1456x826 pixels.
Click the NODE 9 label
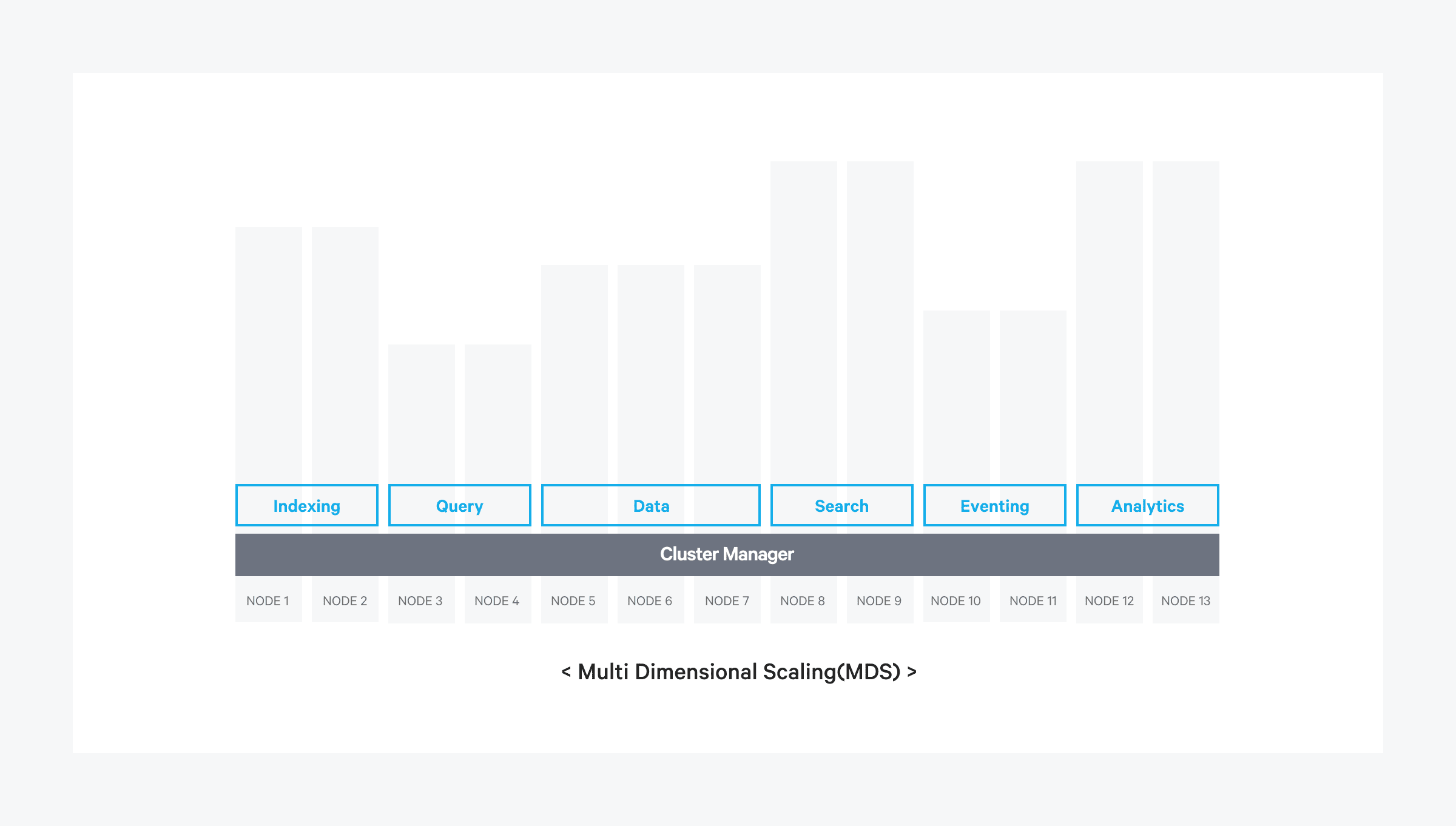(879, 601)
